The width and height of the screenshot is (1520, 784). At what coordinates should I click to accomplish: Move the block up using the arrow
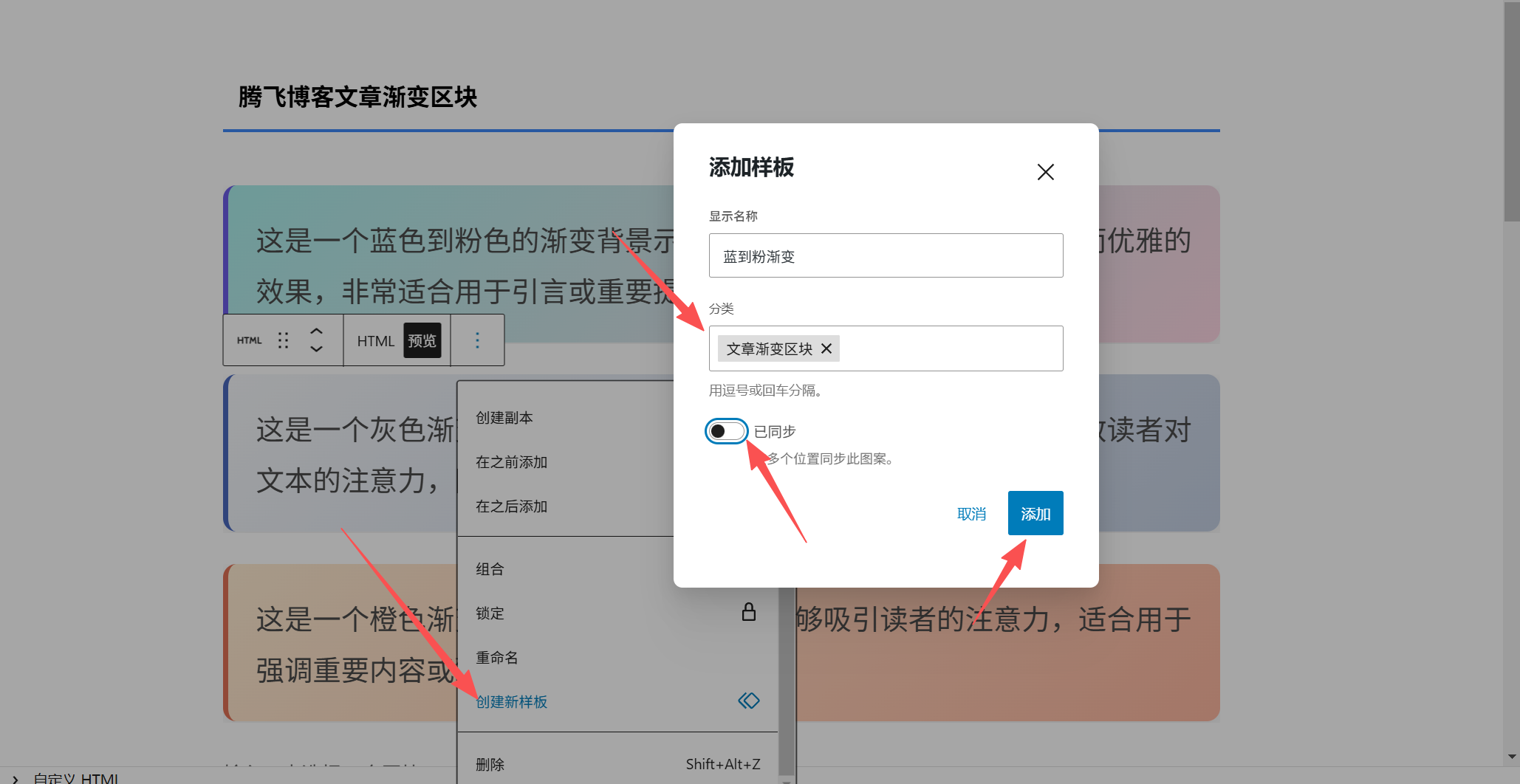coord(315,331)
